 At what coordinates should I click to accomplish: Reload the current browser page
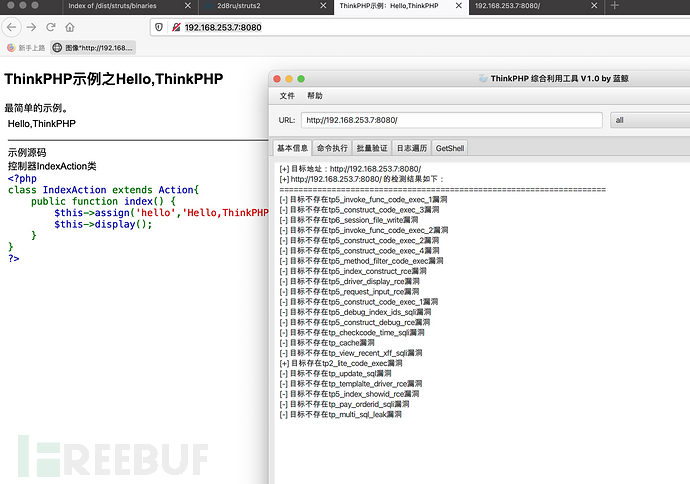pyautogui.click(x=51, y=27)
